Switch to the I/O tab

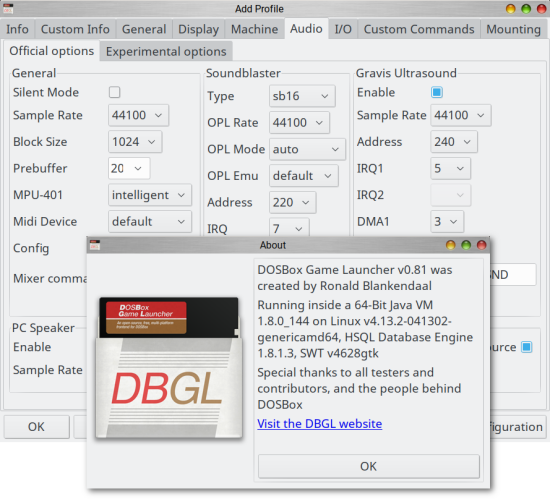[343, 29]
